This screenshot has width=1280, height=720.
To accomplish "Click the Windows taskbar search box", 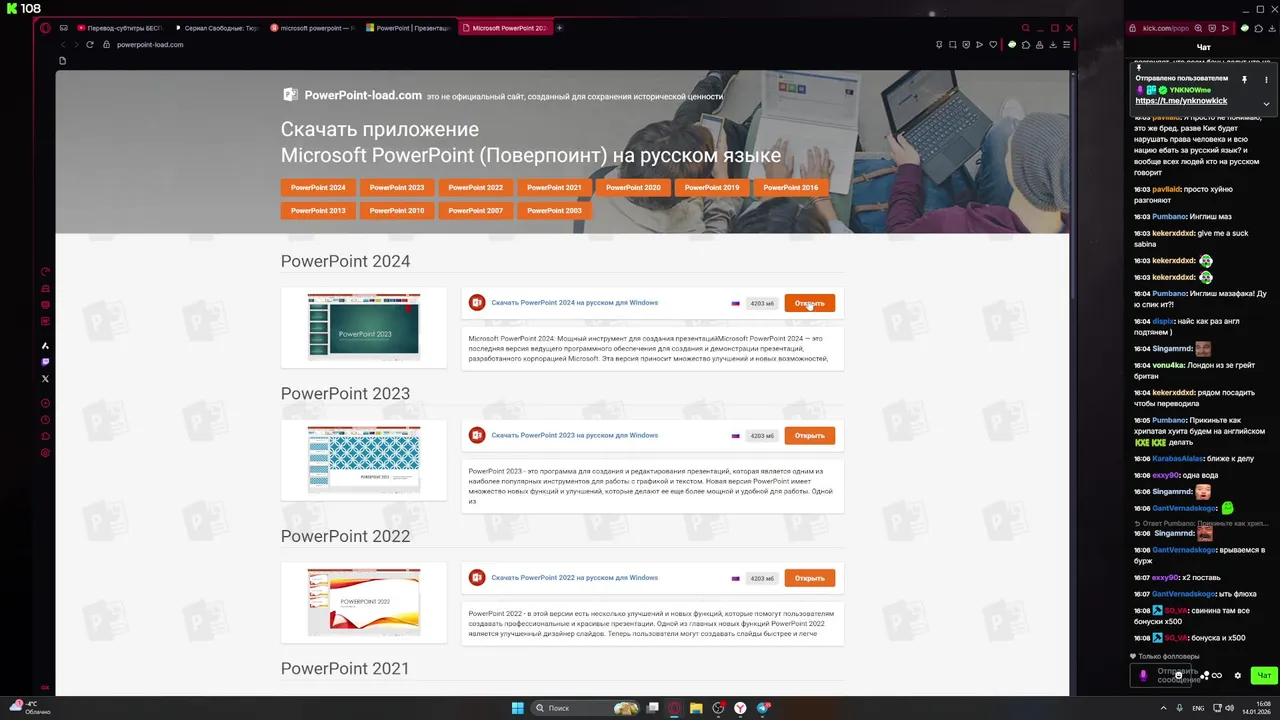I will point(585,708).
